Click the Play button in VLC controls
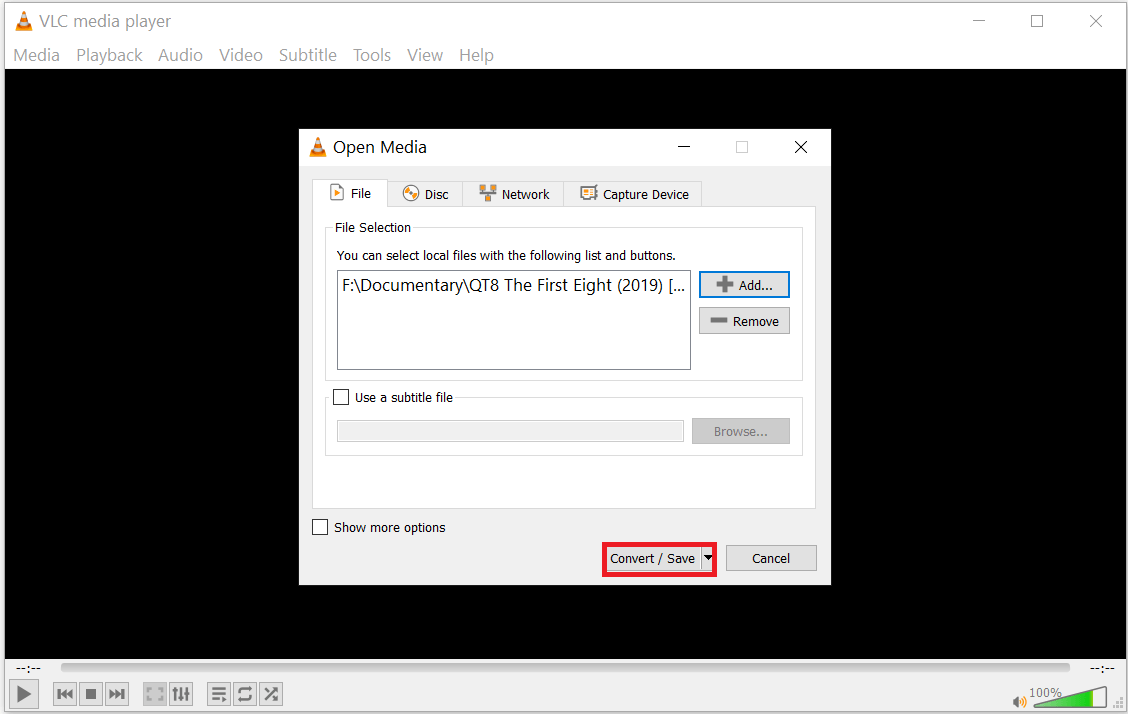 pyautogui.click(x=23, y=694)
